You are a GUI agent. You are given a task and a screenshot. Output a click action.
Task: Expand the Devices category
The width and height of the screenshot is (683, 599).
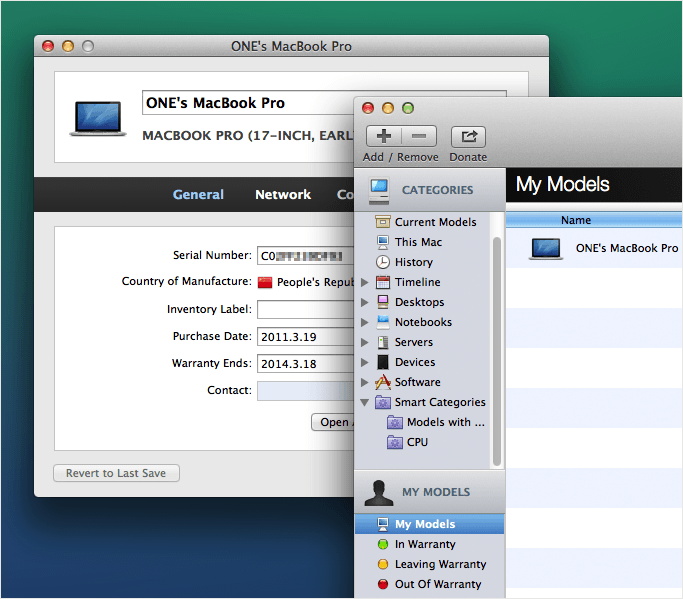pyautogui.click(x=365, y=362)
